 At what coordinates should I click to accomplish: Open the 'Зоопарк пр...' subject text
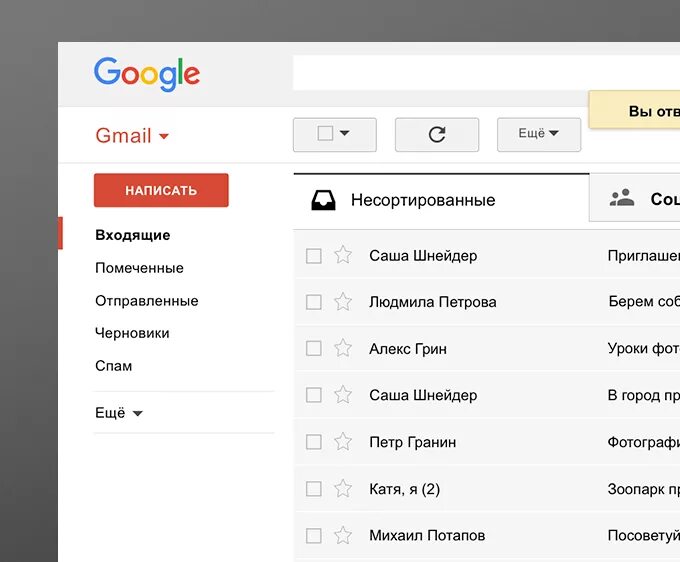(644, 489)
